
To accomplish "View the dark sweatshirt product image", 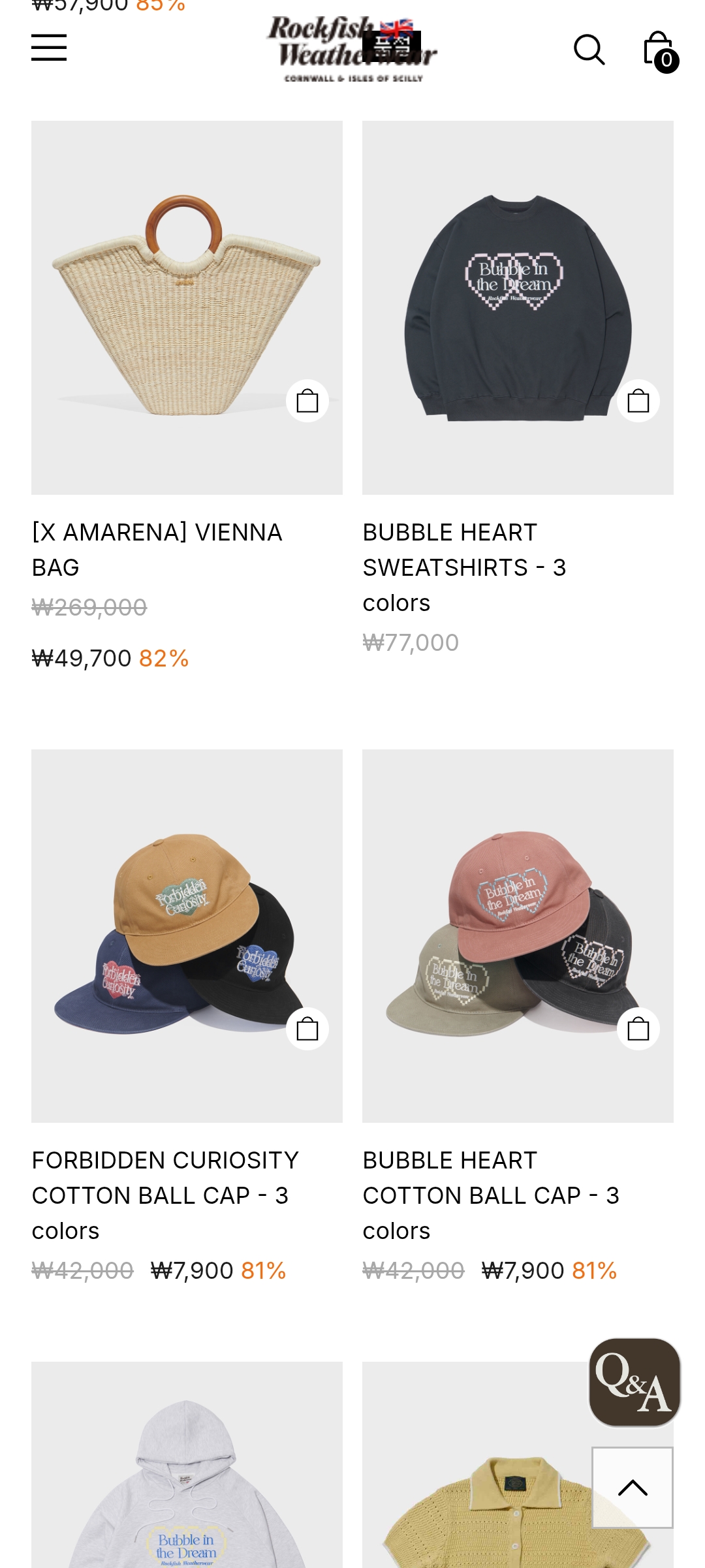I will point(518,307).
